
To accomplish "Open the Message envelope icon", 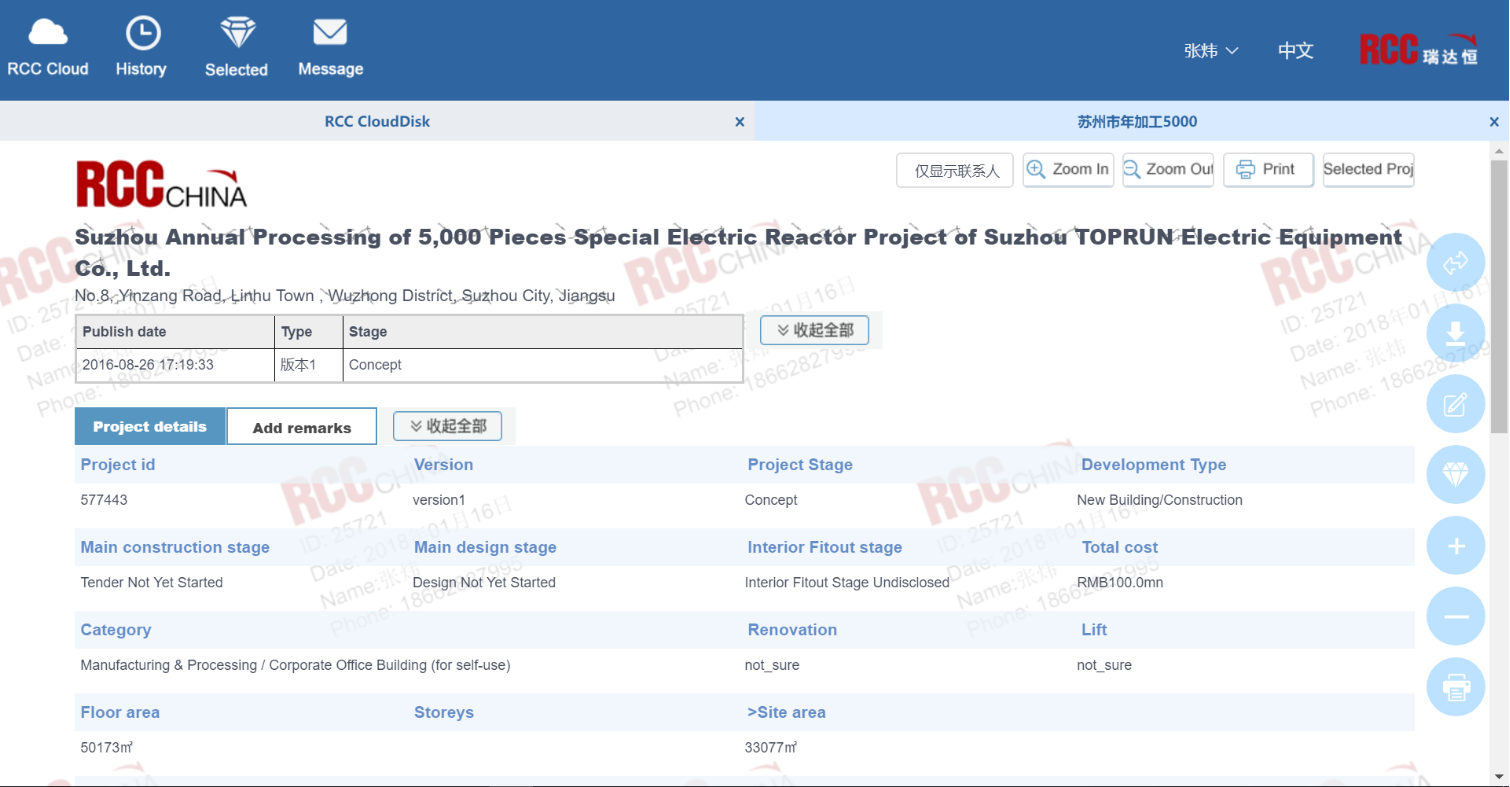I will tap(330, 34).
